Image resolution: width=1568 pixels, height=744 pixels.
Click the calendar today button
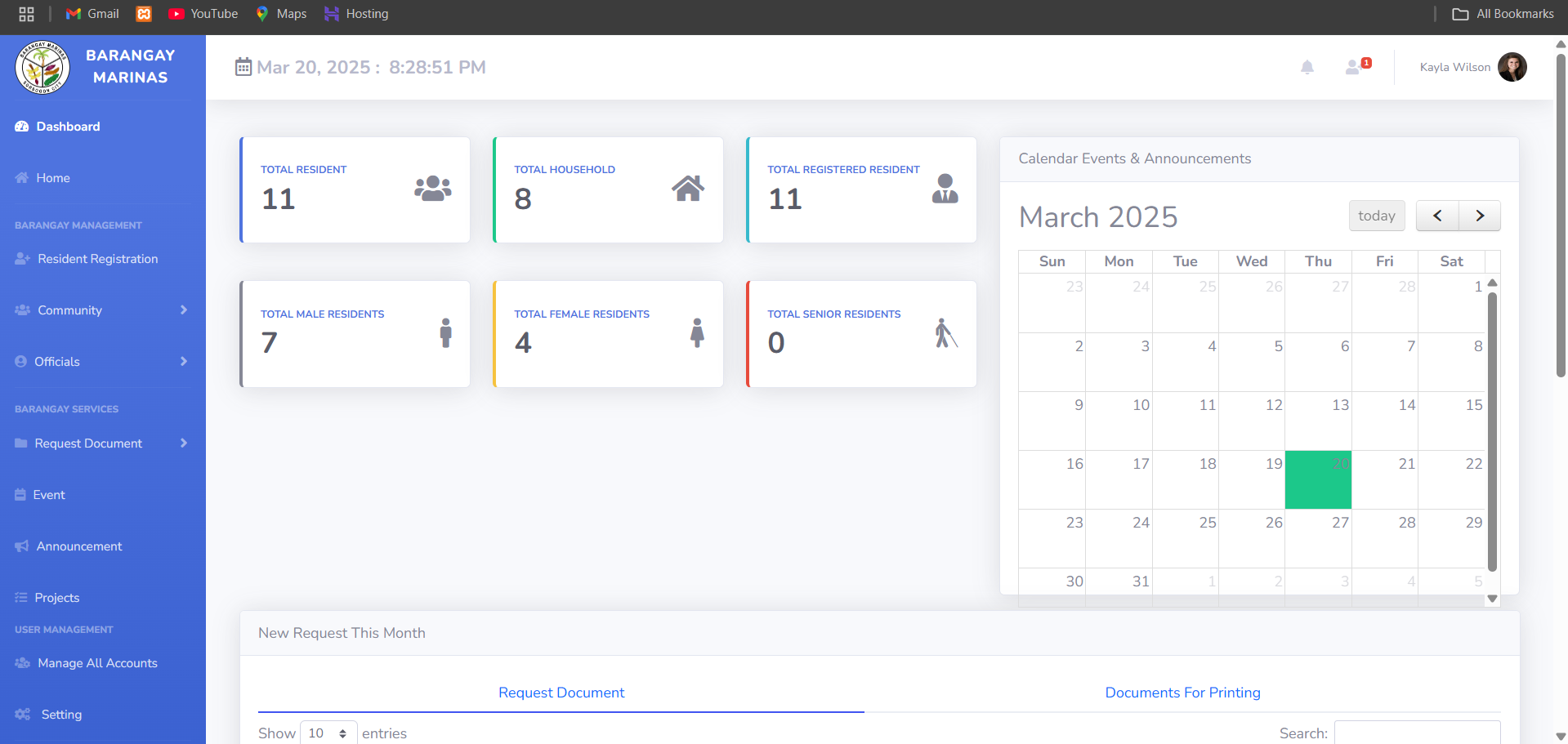click(1376, 216)
